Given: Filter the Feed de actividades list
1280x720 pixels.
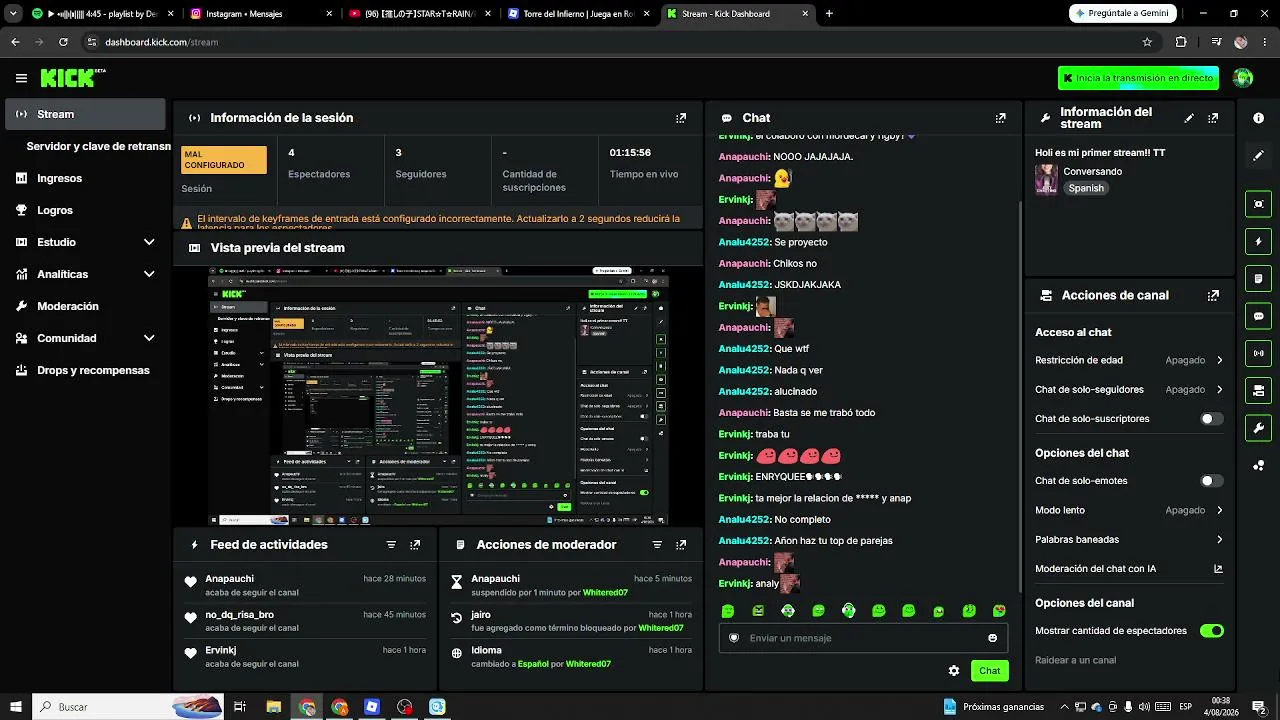Looking at the screenshot, I should (x=391, y=545).
